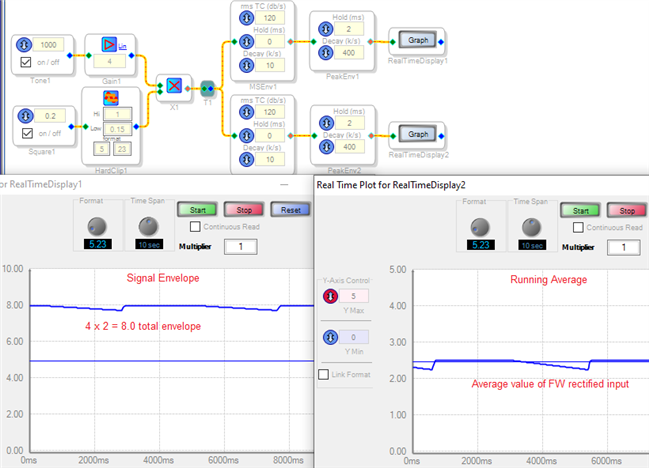Image resolution: width=649 pixels, height=468 pixels.
Task: Click PeakEnv2 Decay adjust knob
Action: pos(327,146)
